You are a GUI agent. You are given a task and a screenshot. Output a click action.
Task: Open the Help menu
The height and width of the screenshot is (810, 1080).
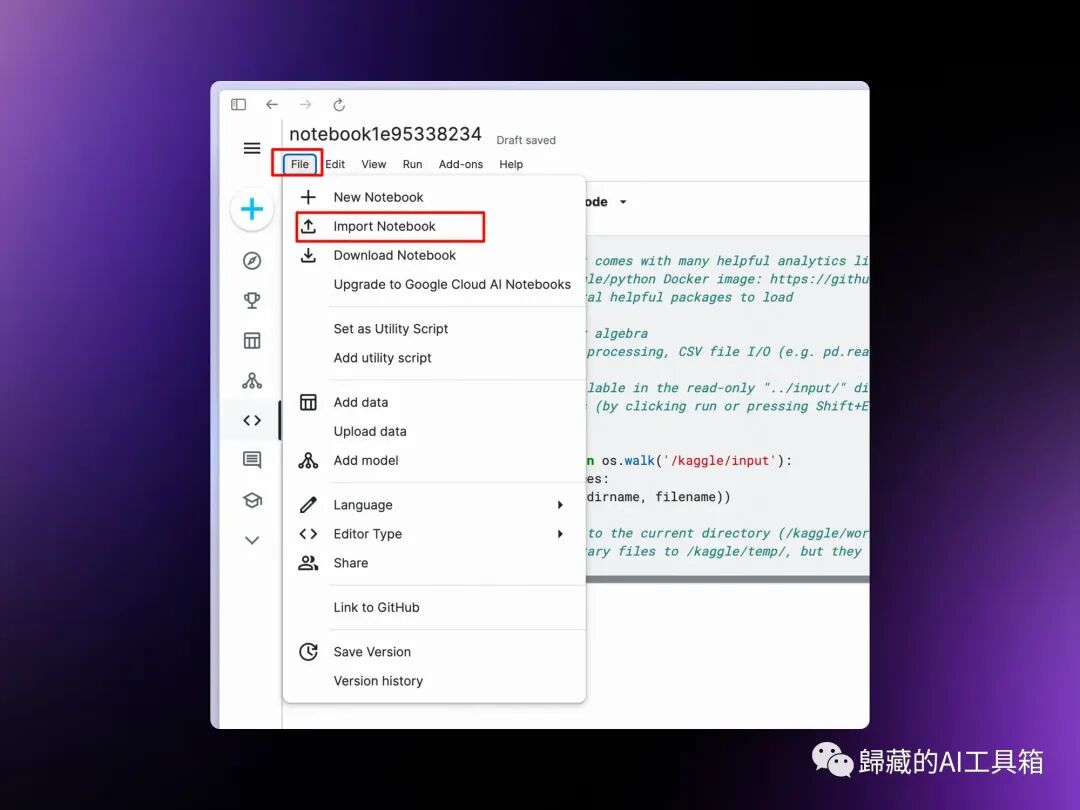click(x=511, y=164)
